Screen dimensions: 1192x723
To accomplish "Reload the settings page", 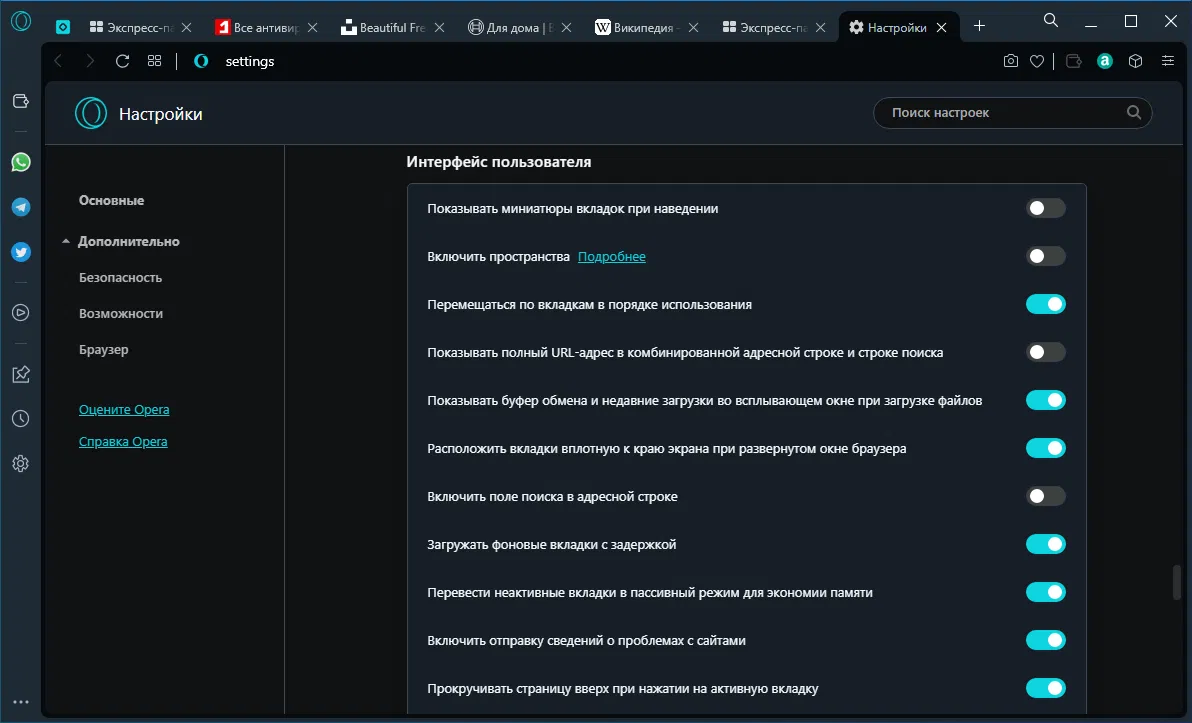I will 123,61.
